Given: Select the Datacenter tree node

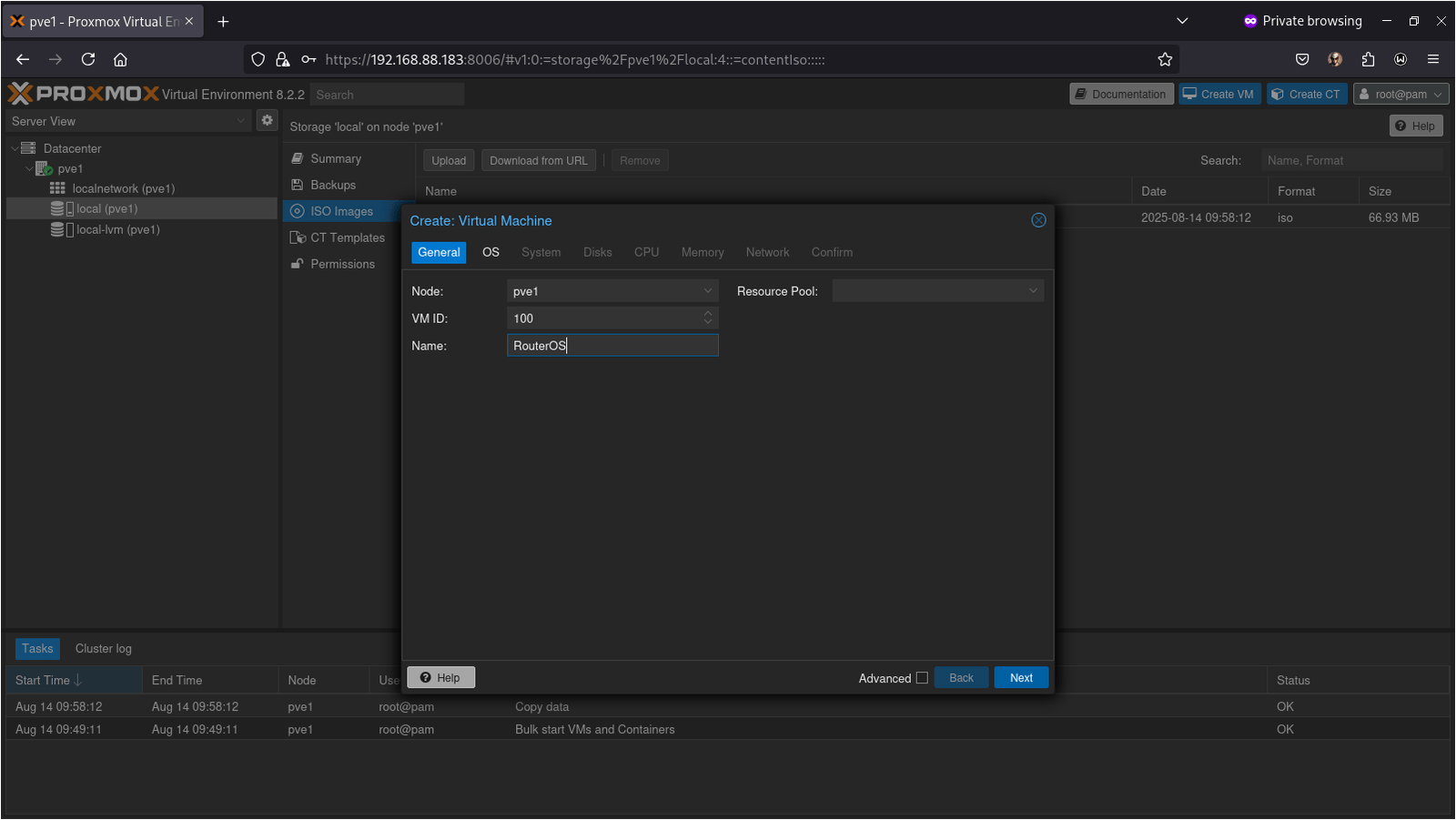Looking at the screenshot, I should click(72, 148).
